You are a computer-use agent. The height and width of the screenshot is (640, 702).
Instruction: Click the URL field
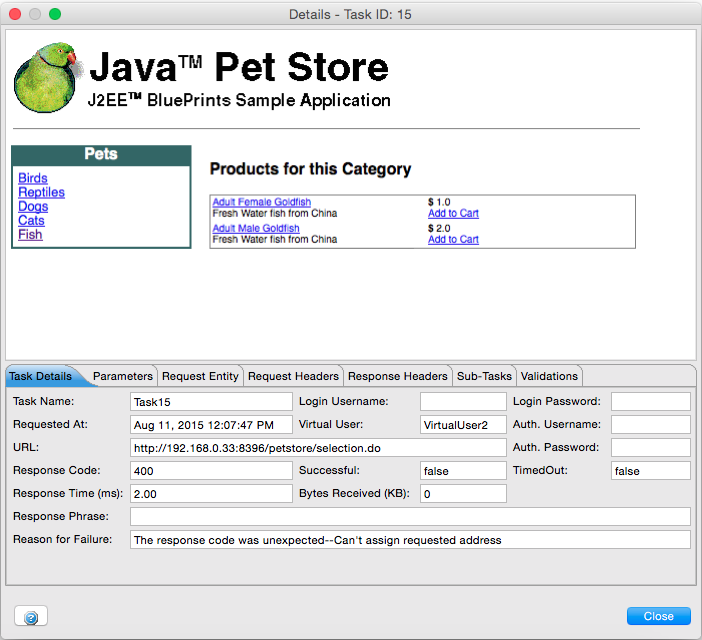(318, 448)
